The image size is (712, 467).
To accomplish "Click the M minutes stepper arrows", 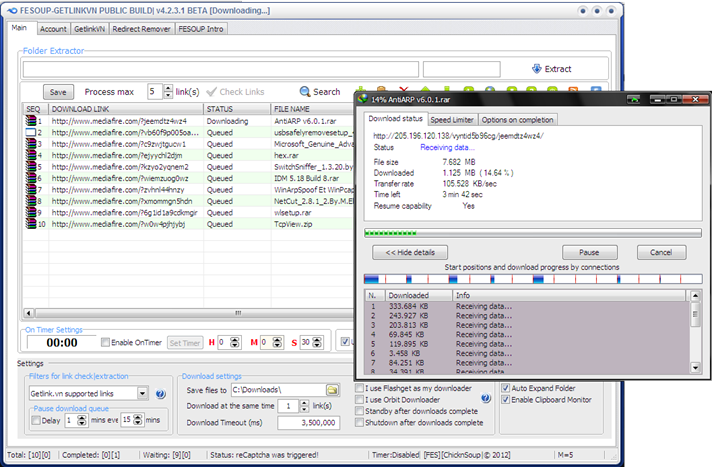I will tap(277, 342).
